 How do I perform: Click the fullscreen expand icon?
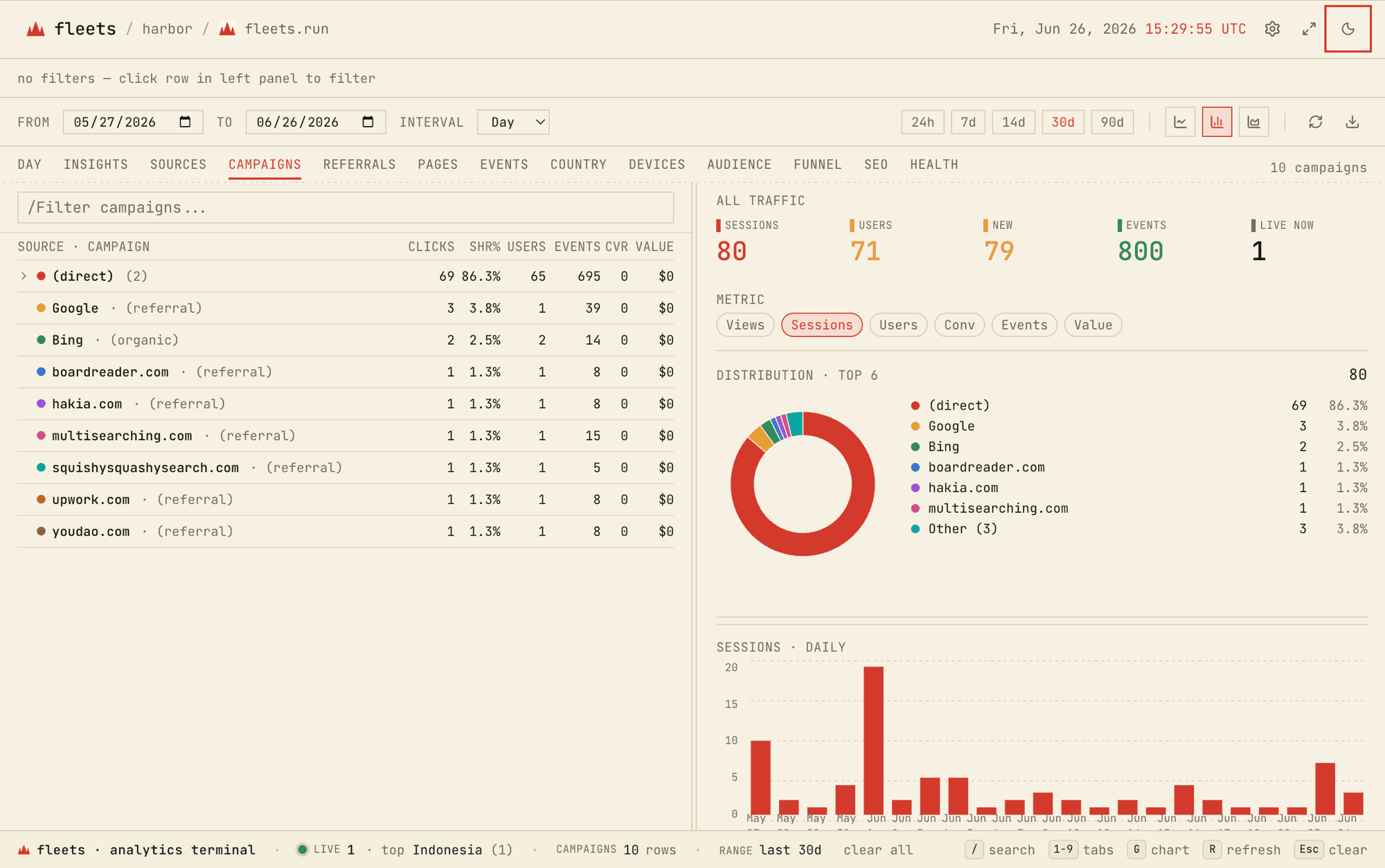click(1309, 29)
